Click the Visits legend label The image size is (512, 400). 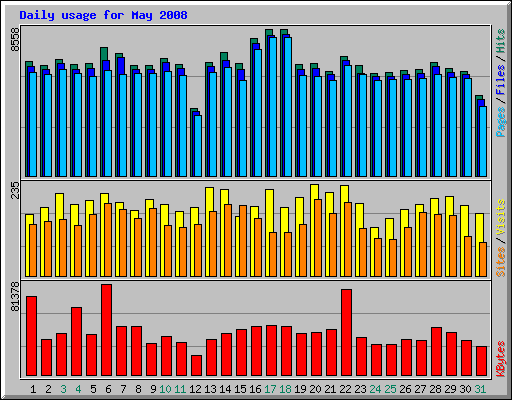pyautogui.click(x=501, y=218)
